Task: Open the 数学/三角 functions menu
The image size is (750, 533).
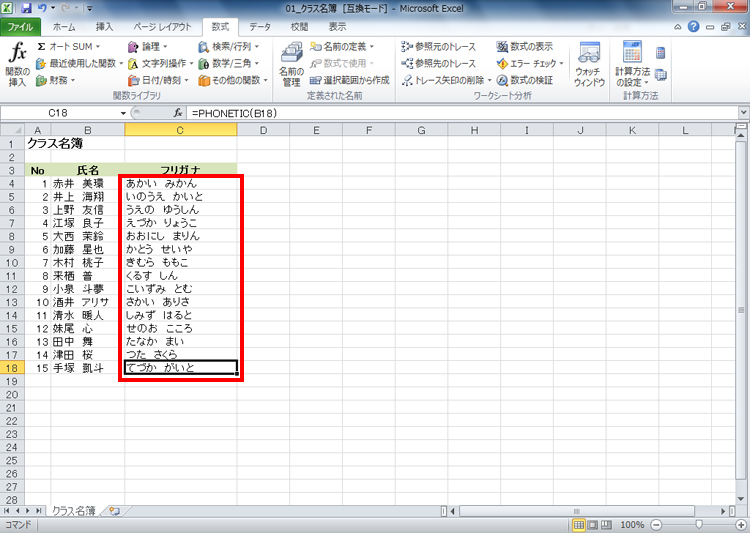Action: click(x=228, y=63)
